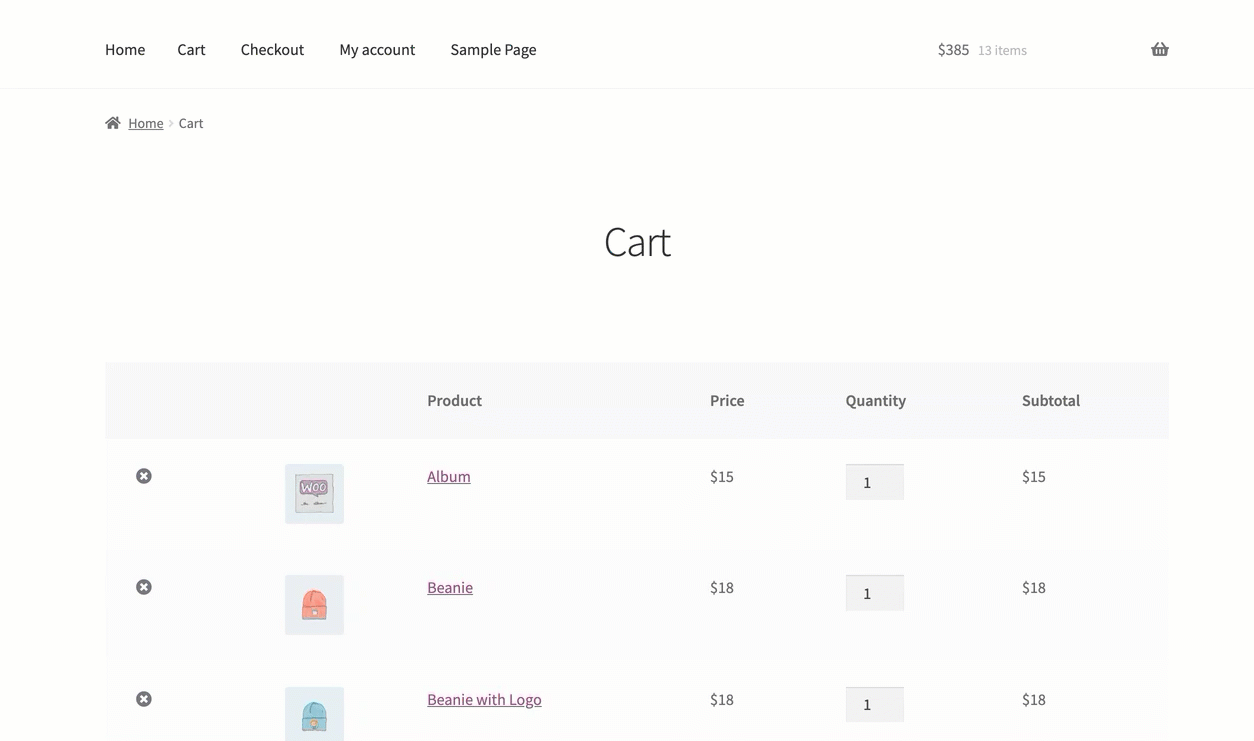Open the Beanie with Logo thumbnail

pyautogui.click(x=314, y=714)
